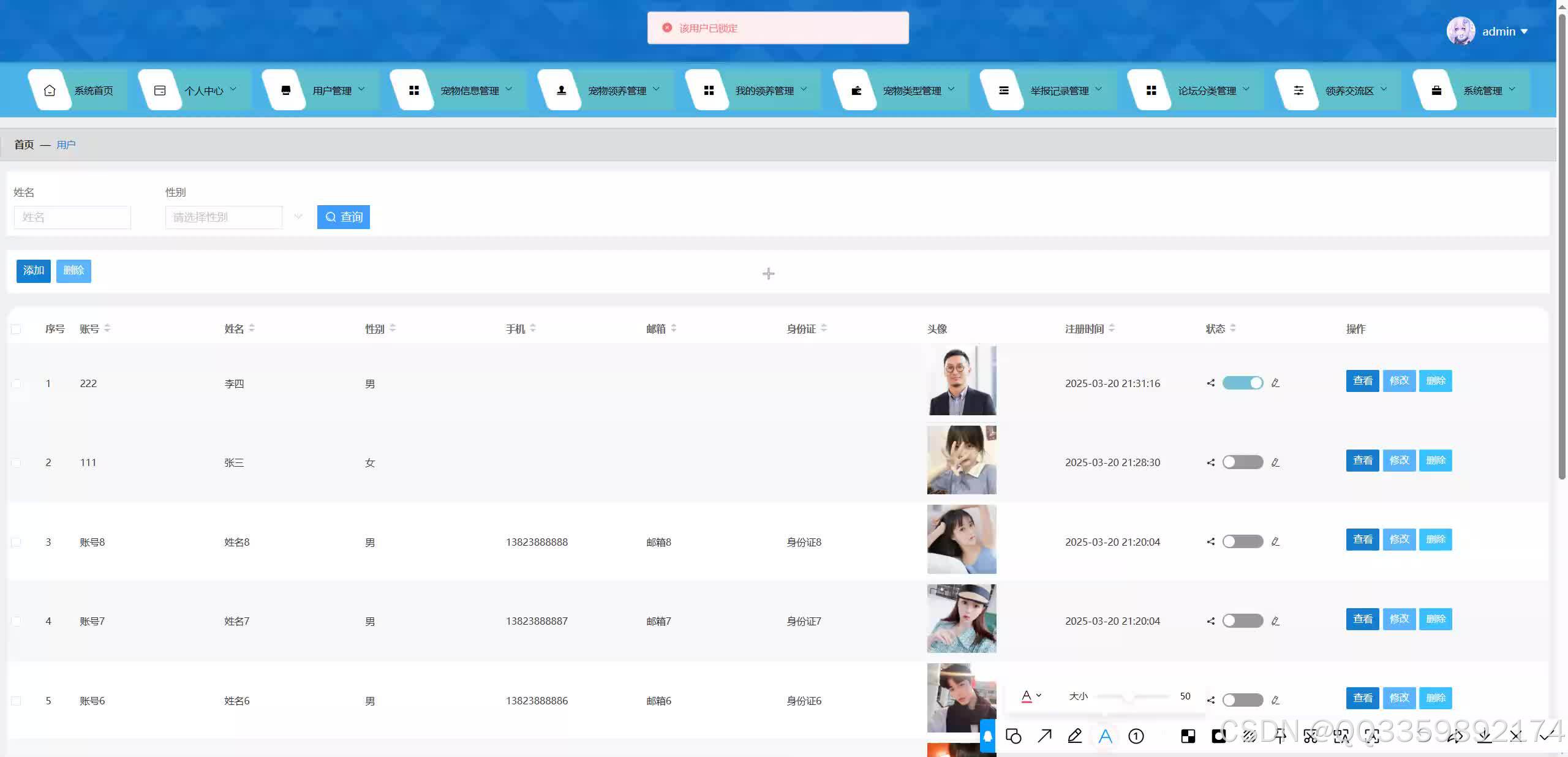Screen dimensions: 1568x757
Task: Select the mosaic checkerboard tool
Action: click(x=1188, y=736)
